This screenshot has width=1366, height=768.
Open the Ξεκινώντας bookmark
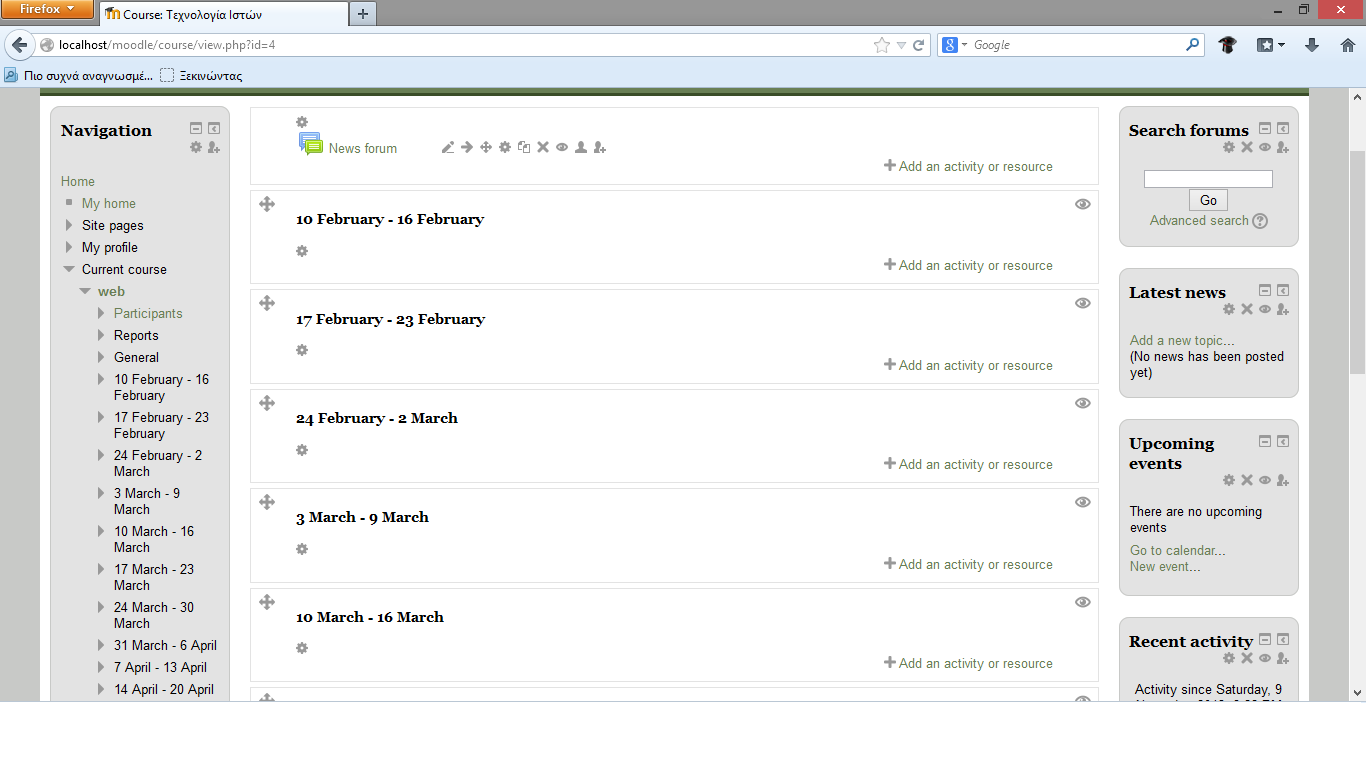[x=201, y=75]
